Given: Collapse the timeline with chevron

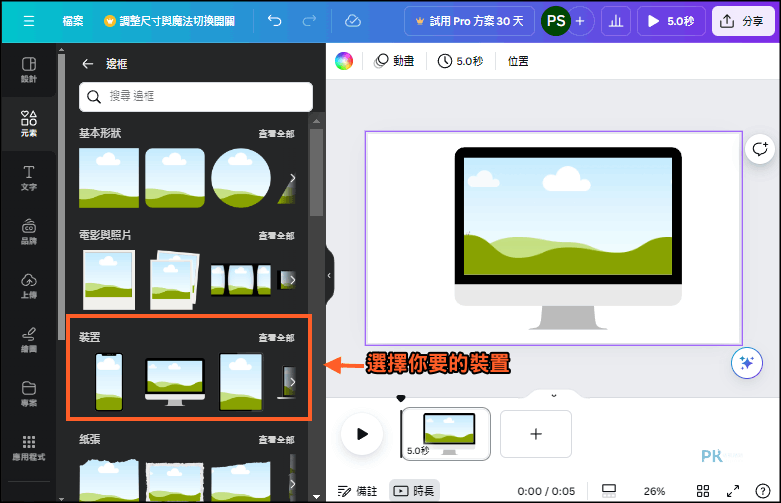Looking at the screenshot, I should pyautogui.click(x=554, y=396).
